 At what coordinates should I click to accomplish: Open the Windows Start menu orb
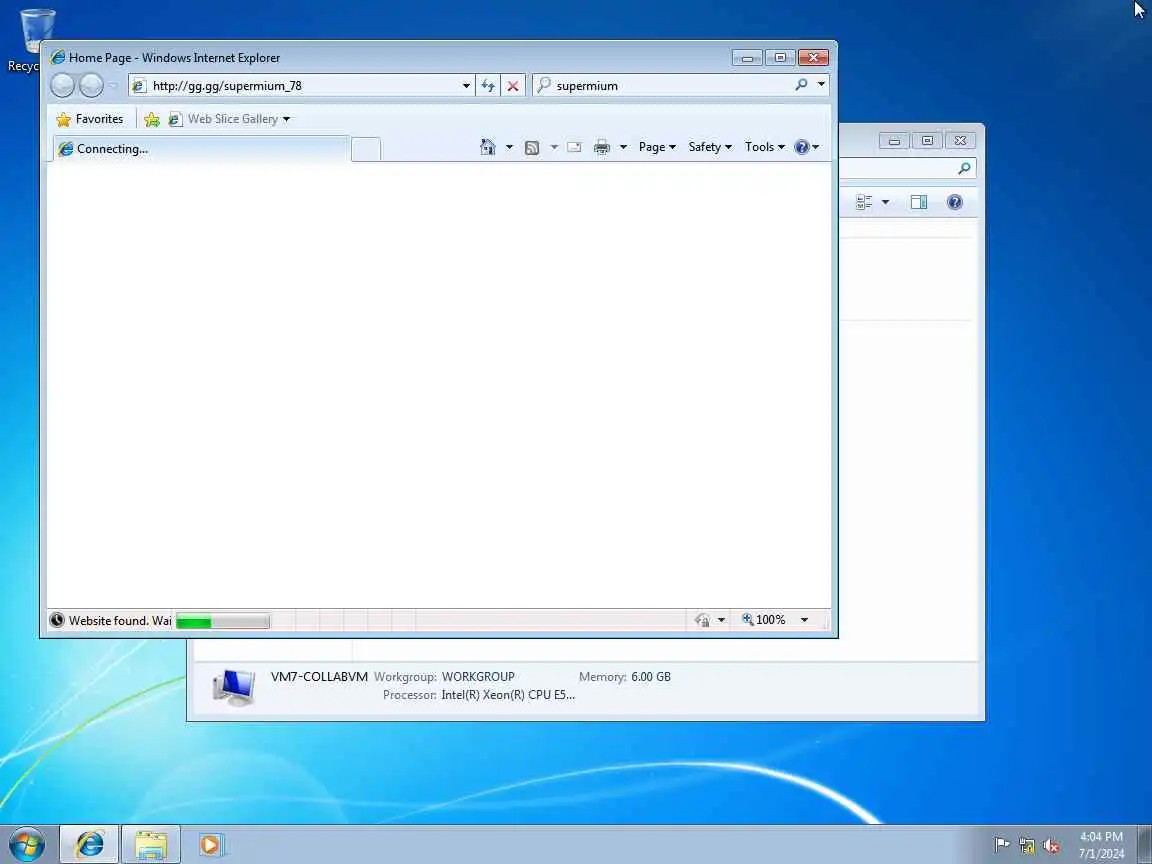(x=27, y=845)
